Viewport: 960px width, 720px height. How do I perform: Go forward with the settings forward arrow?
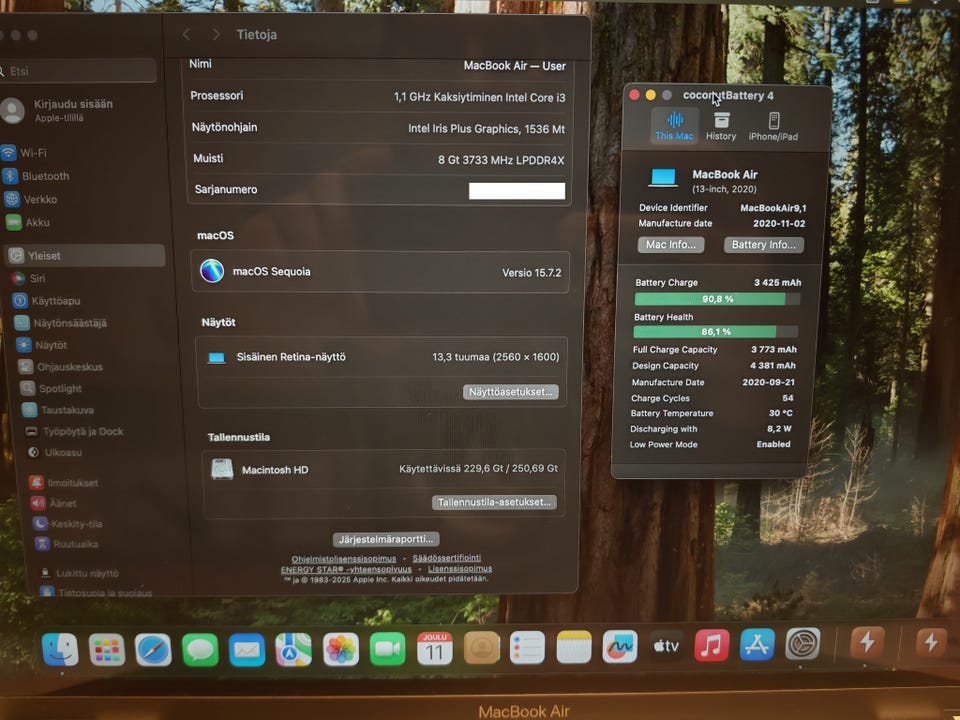(216, 35)
